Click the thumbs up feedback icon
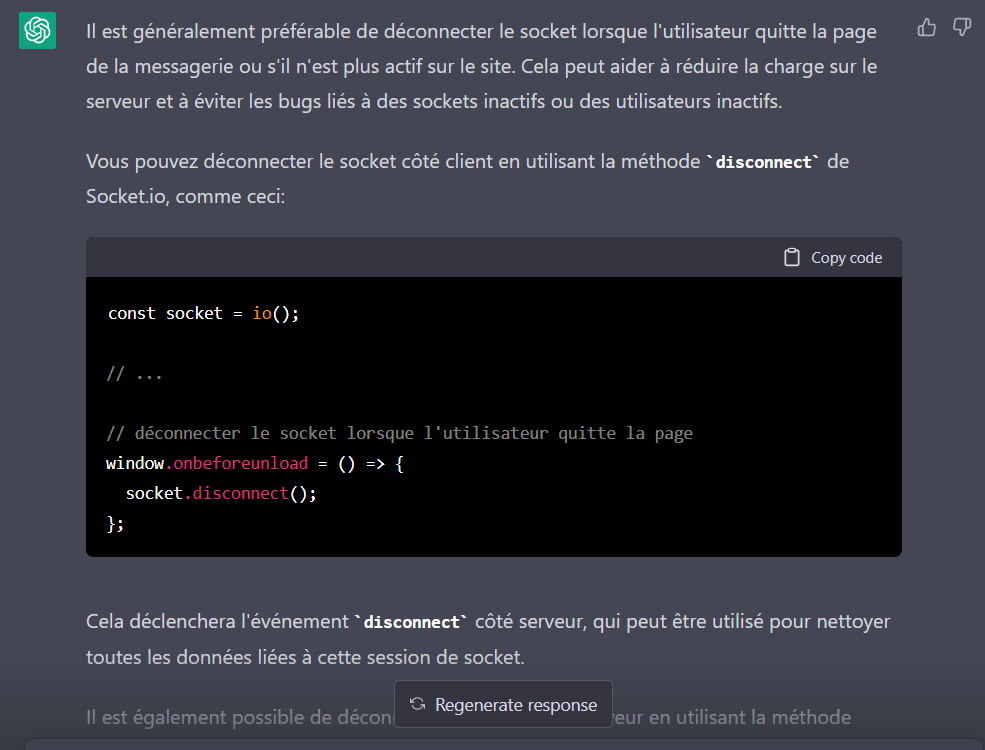Screen dimensions: 985x750 tap(927, 28)
